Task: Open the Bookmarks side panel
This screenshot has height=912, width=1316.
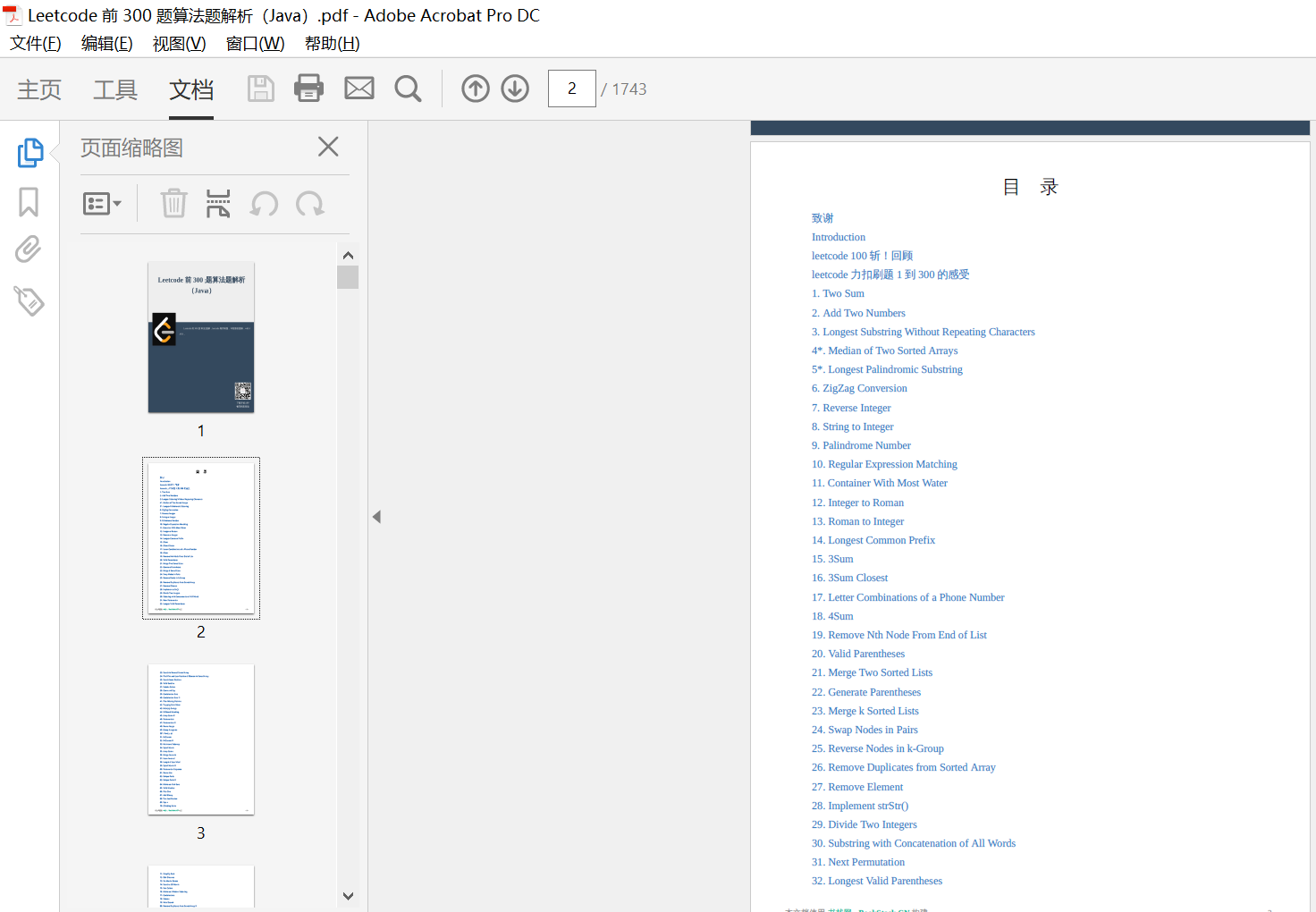Action: tap(29, 202)
